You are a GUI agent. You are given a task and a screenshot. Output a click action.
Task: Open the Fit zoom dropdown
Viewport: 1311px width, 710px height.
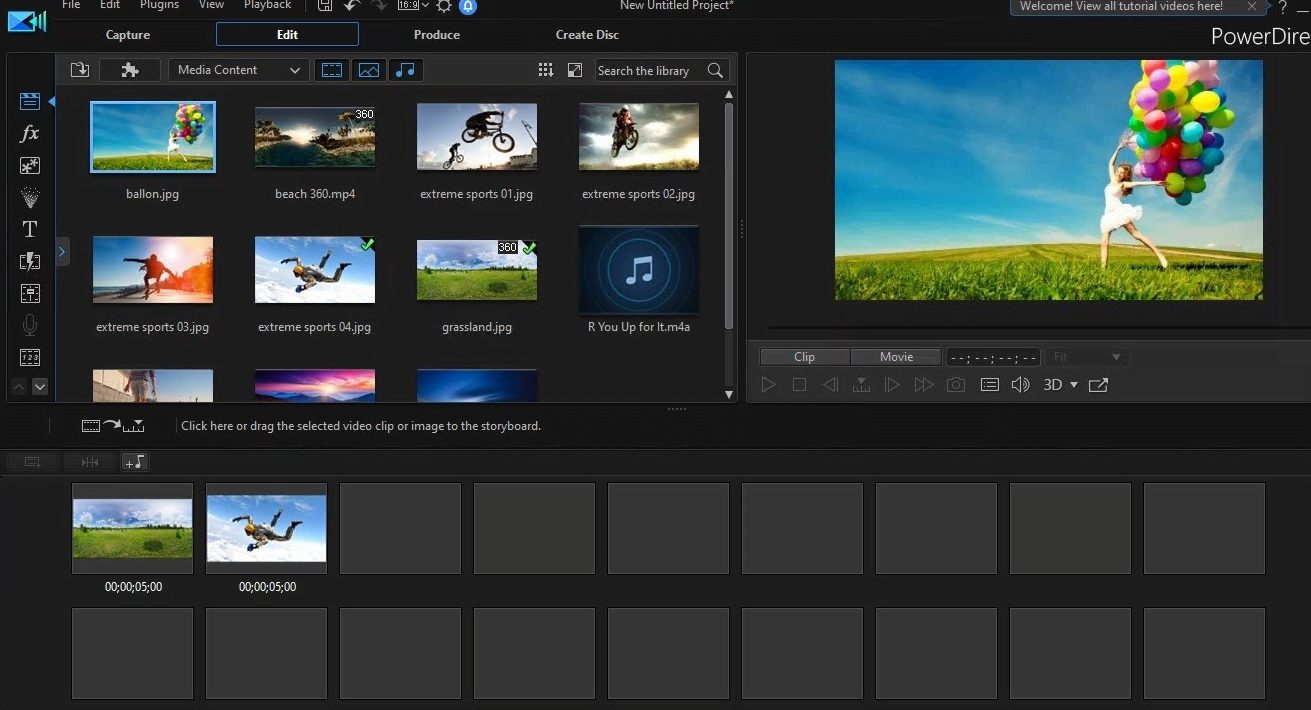(1087, 356)
